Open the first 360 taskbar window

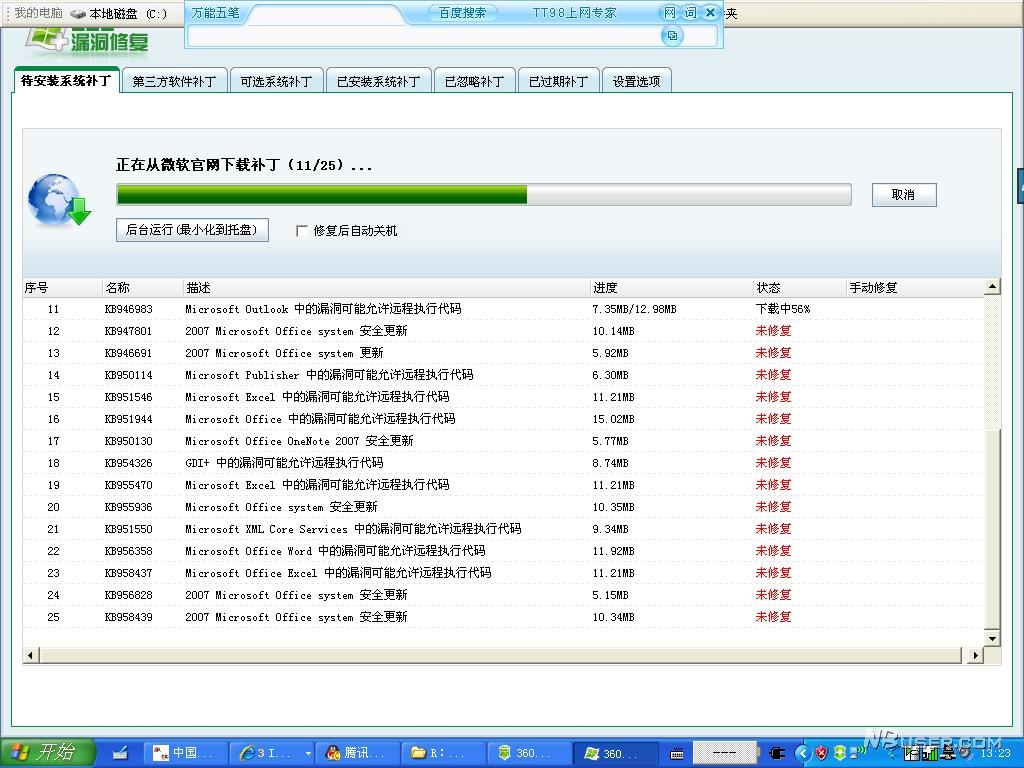tap(528, 753)
